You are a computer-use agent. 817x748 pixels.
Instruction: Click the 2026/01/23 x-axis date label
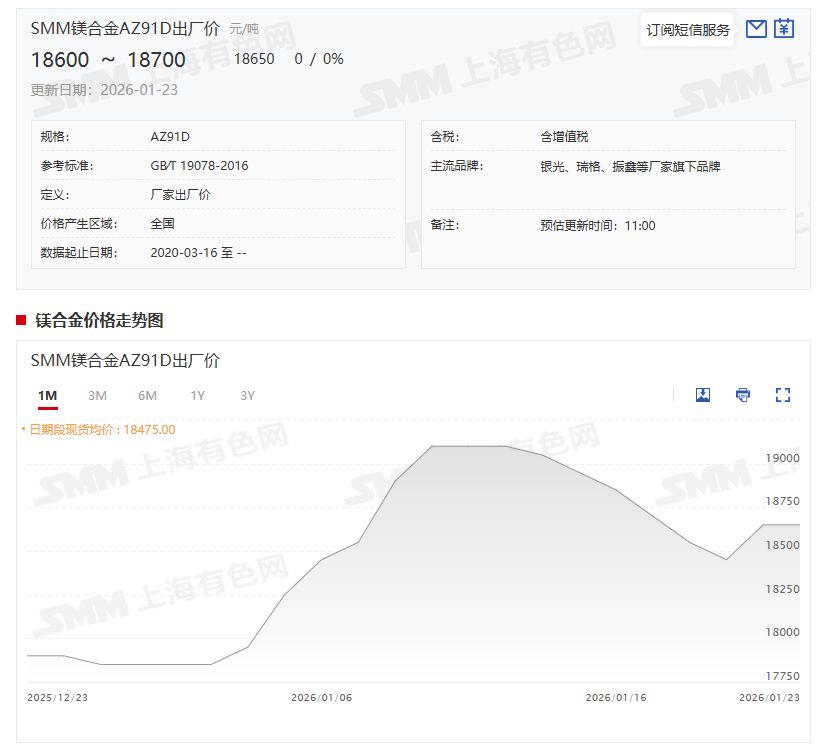coord(769,697)
